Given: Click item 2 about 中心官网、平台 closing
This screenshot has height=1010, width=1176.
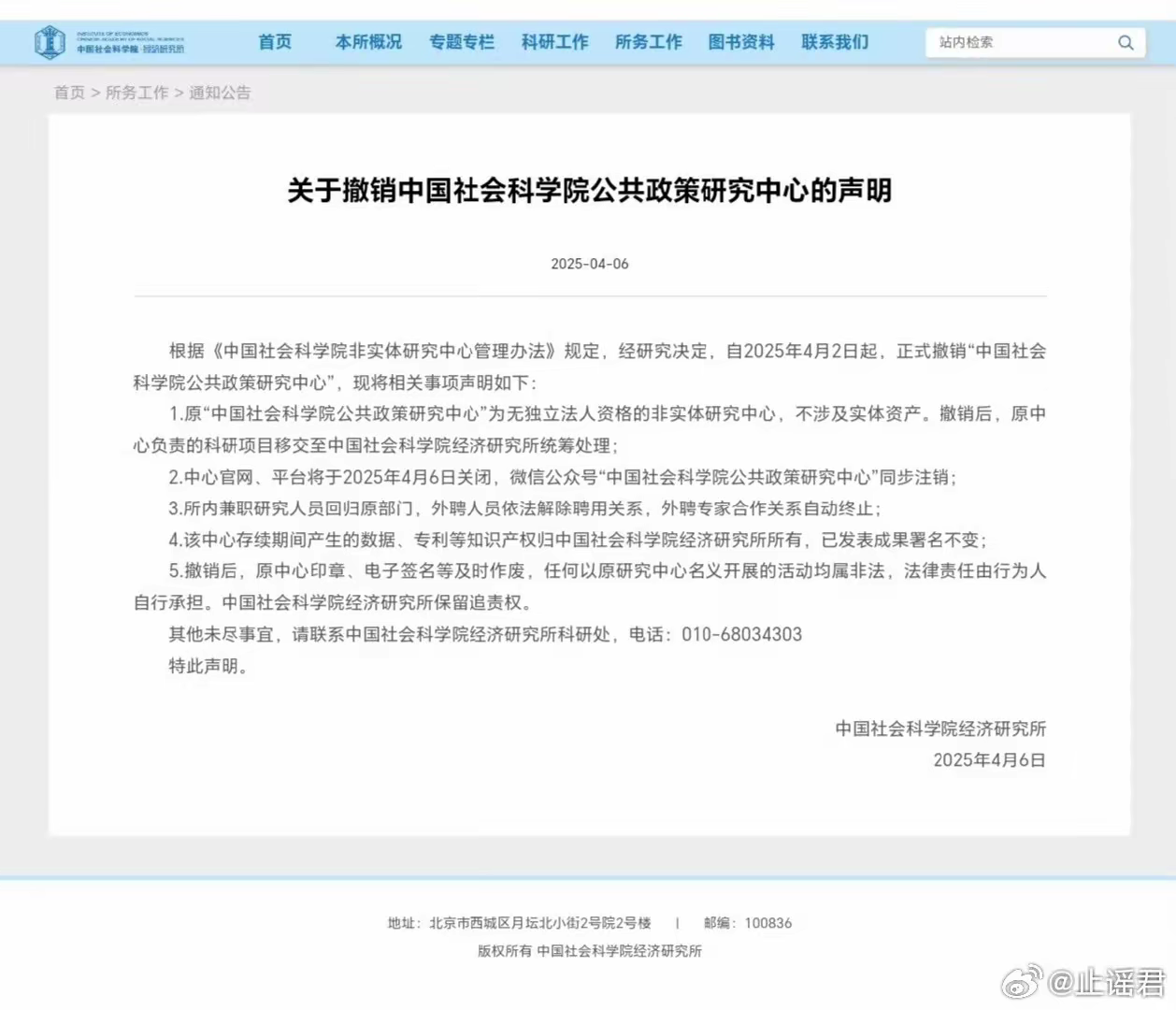Looking at the screenshot, I should point(563,477).
